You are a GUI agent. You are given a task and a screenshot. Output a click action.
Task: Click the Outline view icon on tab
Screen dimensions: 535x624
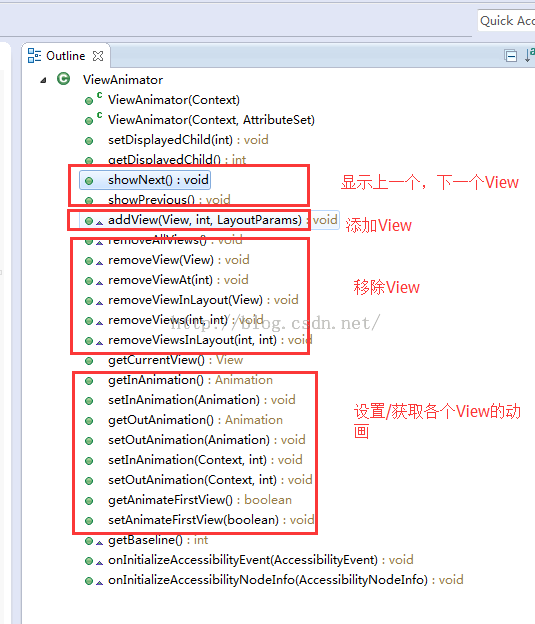34,56
